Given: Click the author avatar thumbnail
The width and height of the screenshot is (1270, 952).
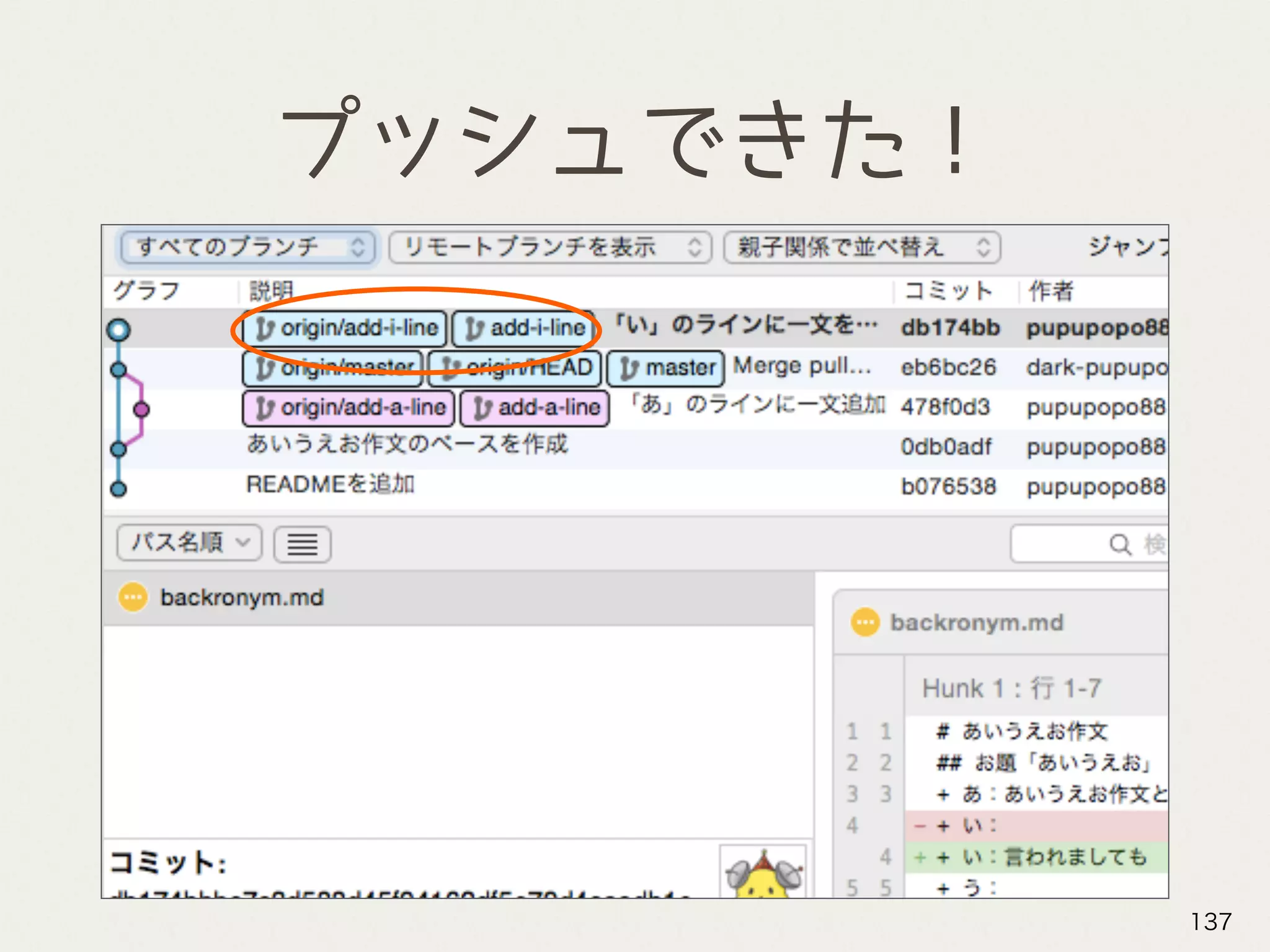Looking at the screenshot, I should click(x=763, y=873).
